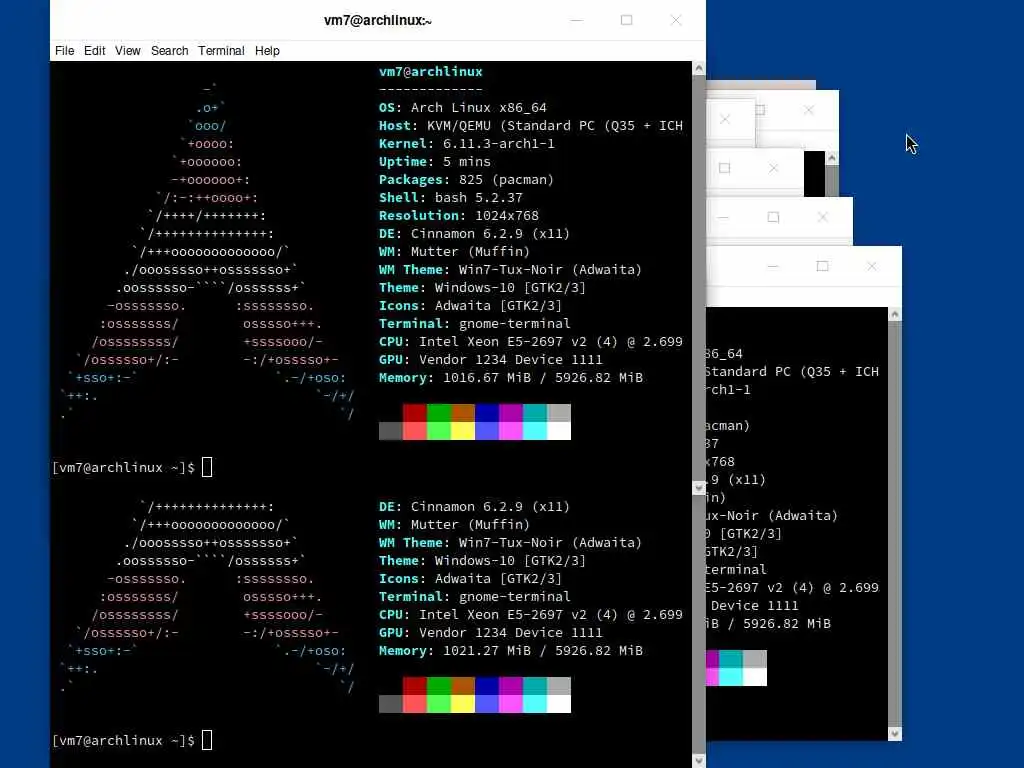Click the 'Memory: 1016.67 MiB' line
Image resolution: width=1024 pixels, height=768 pixels.
point(511,377)
